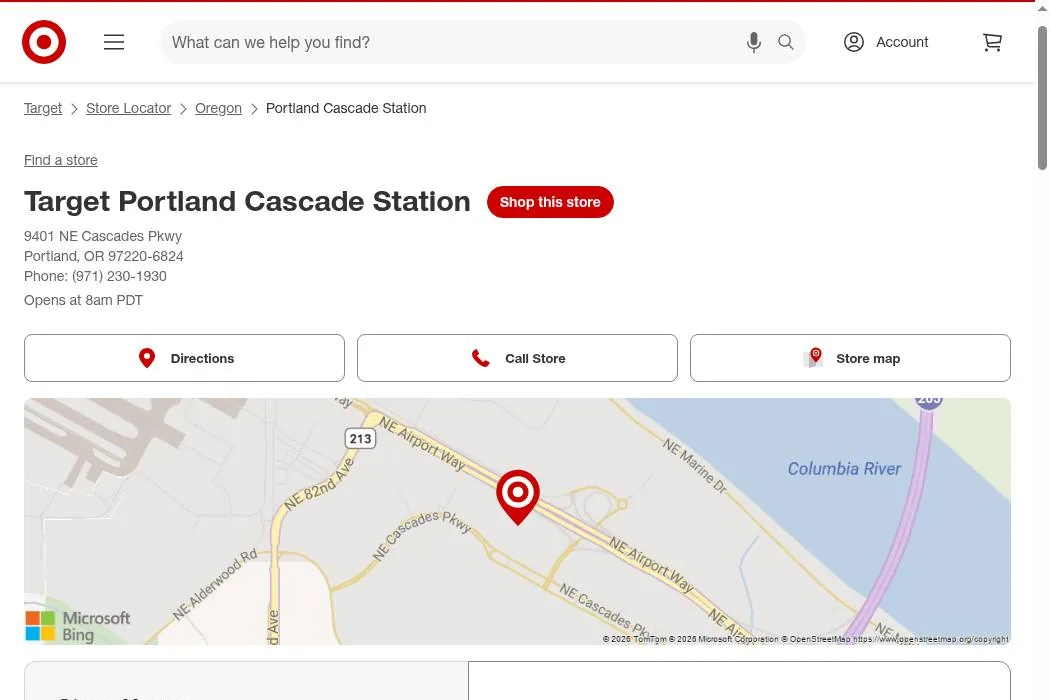This screenshot has width=1050, height=700.
Task: Open the Account user icon
Action: pos(854,42)
